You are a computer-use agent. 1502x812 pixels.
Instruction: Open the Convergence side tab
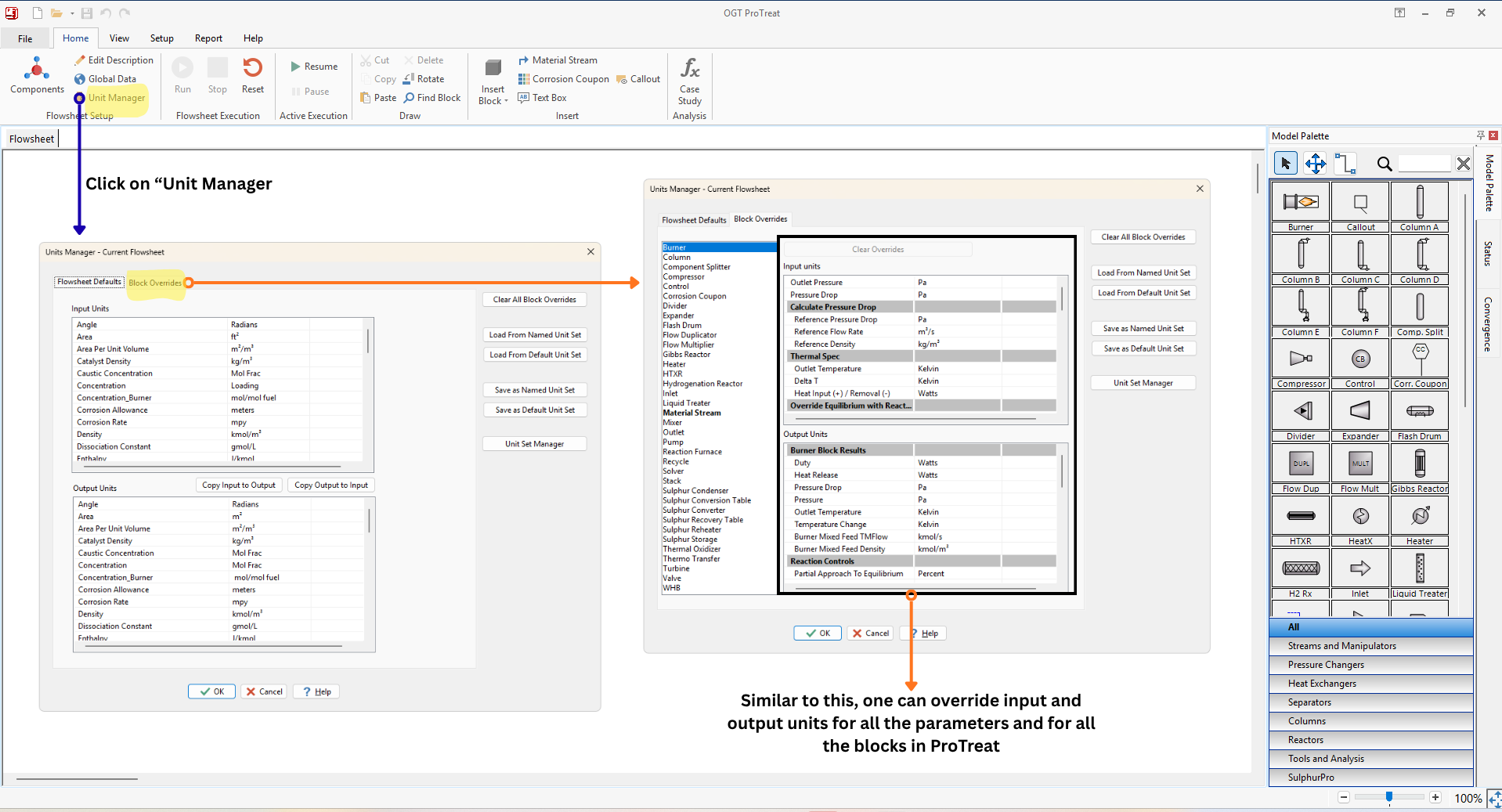[x=1488, y=324]
